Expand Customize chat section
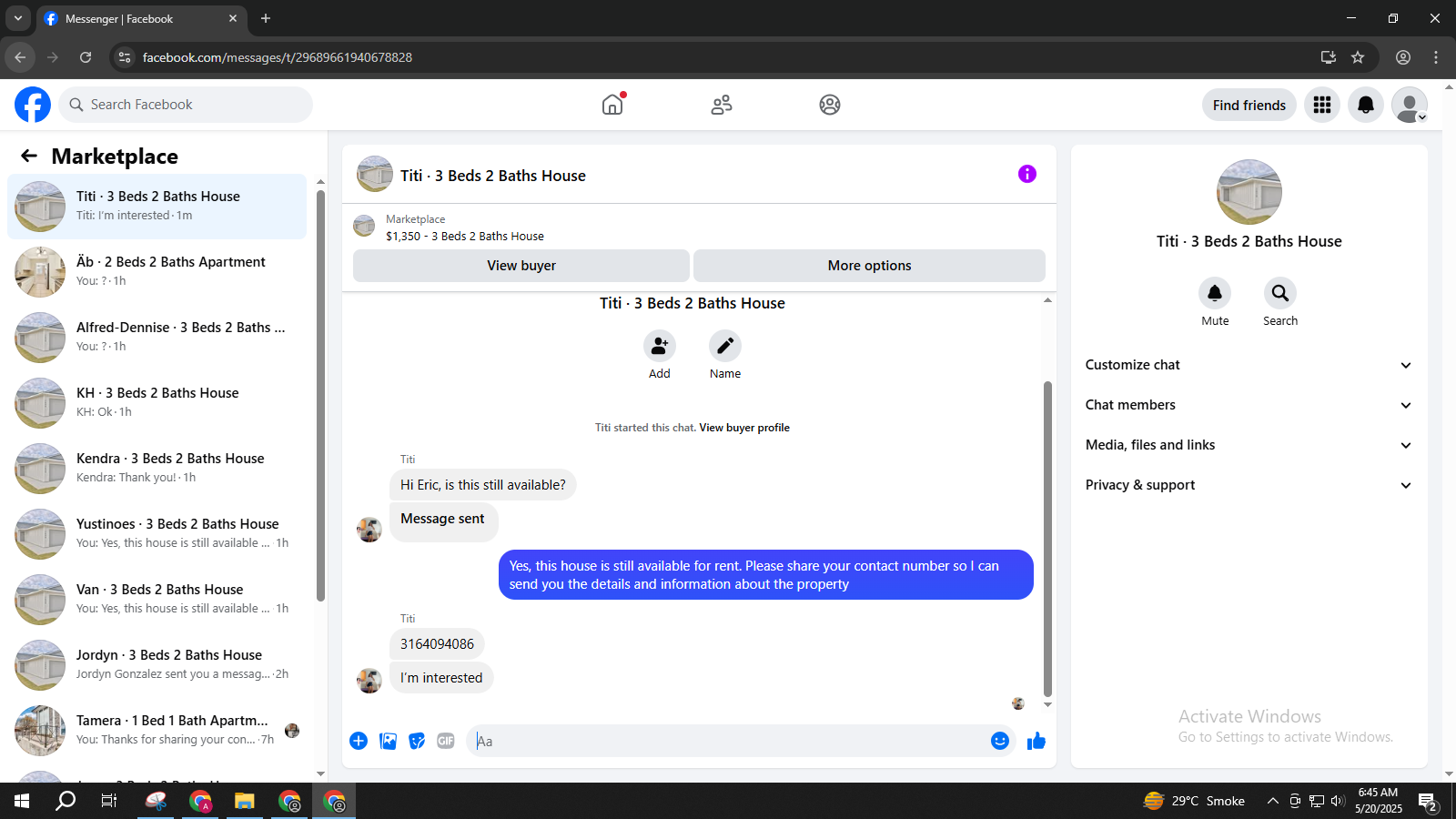Viewport: 1456px width, 819px height. pyautogui.click(x=1249, y=365)
